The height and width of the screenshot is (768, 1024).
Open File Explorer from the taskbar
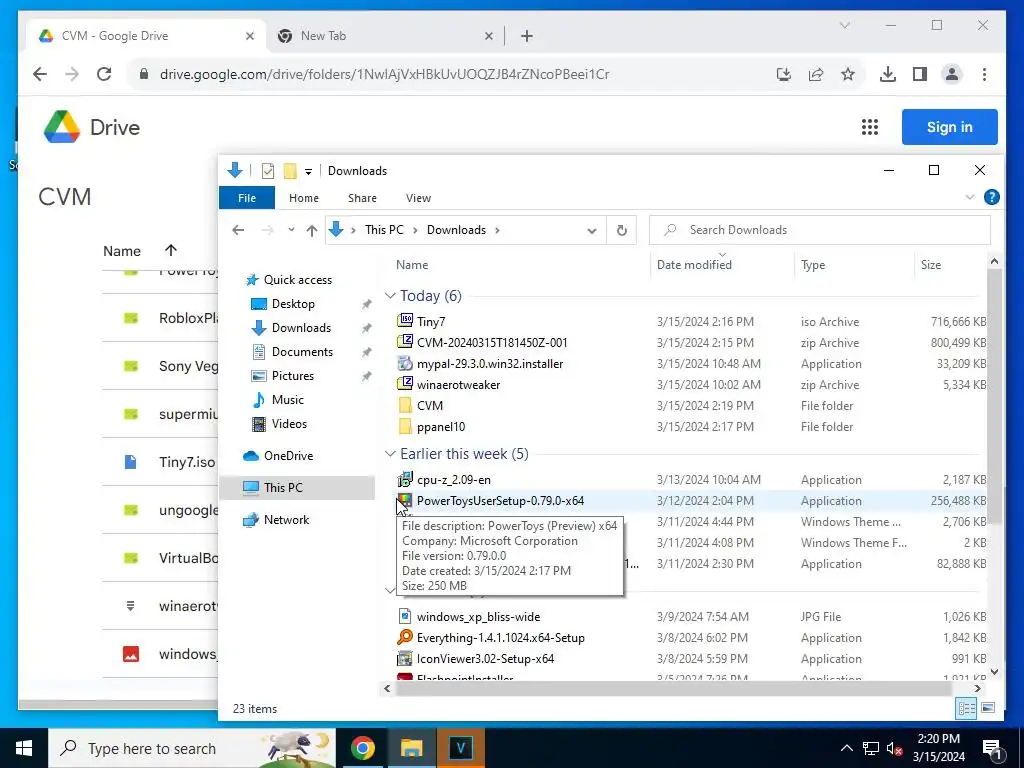[411, 748]
